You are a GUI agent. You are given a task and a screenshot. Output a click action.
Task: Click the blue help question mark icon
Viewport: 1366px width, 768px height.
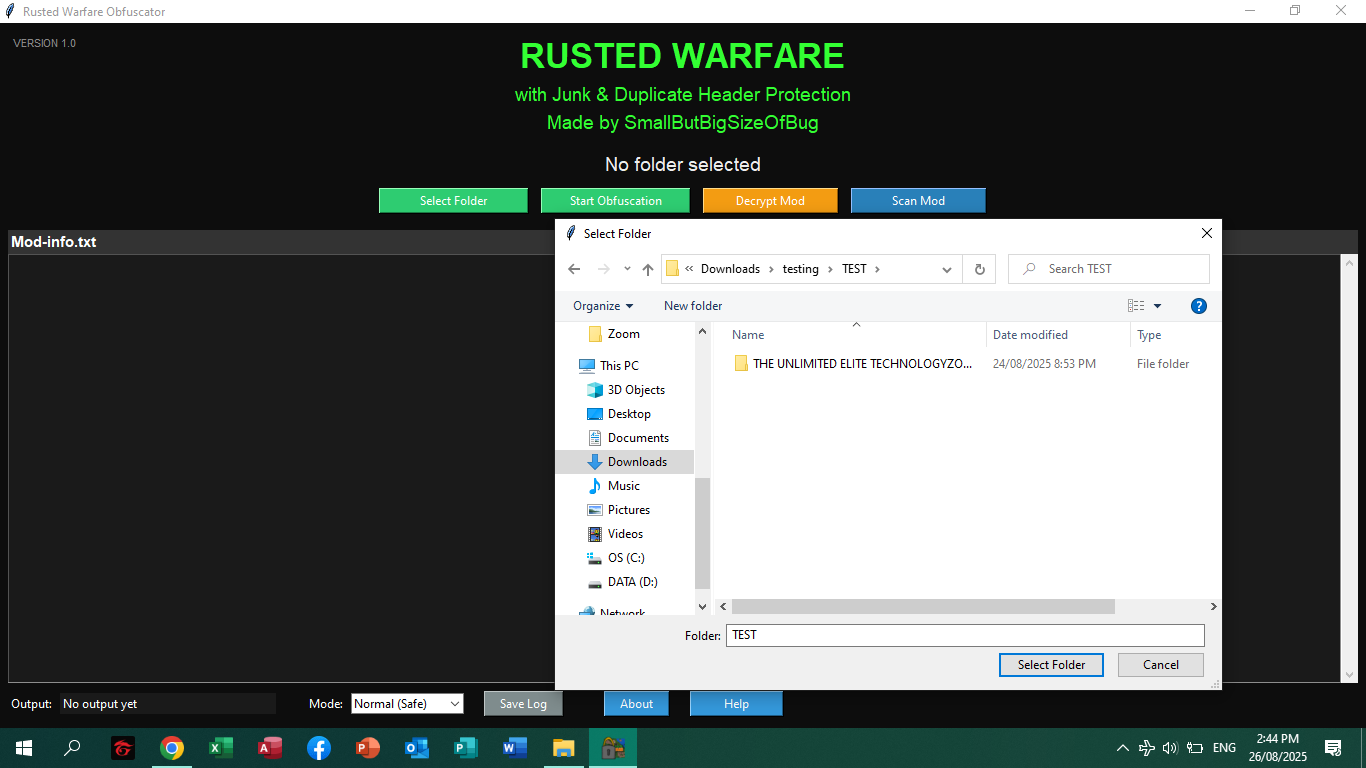tap(1199, 306)
